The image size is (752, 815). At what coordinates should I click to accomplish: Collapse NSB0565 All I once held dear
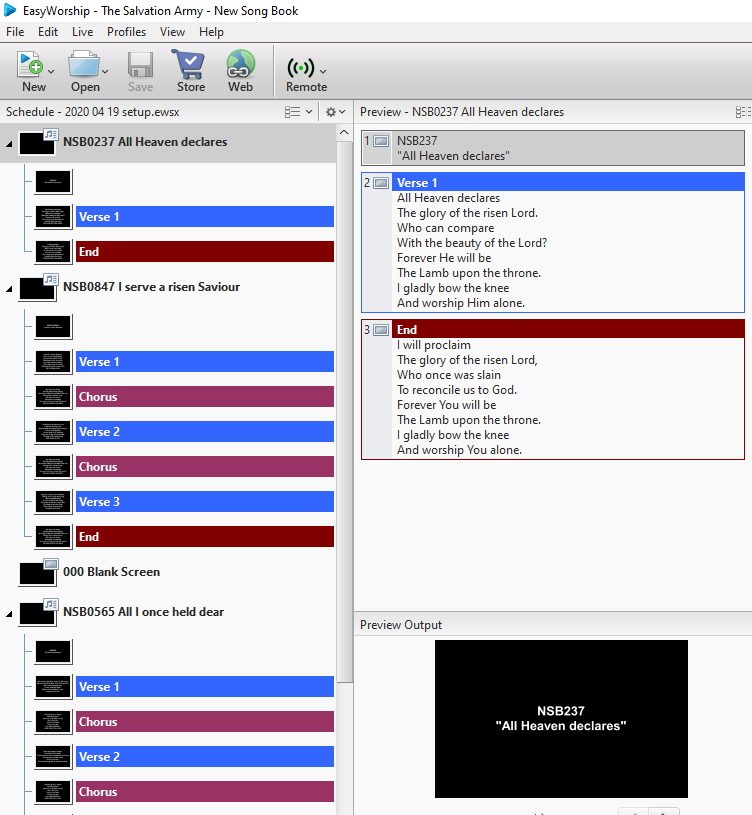[9, 614]
